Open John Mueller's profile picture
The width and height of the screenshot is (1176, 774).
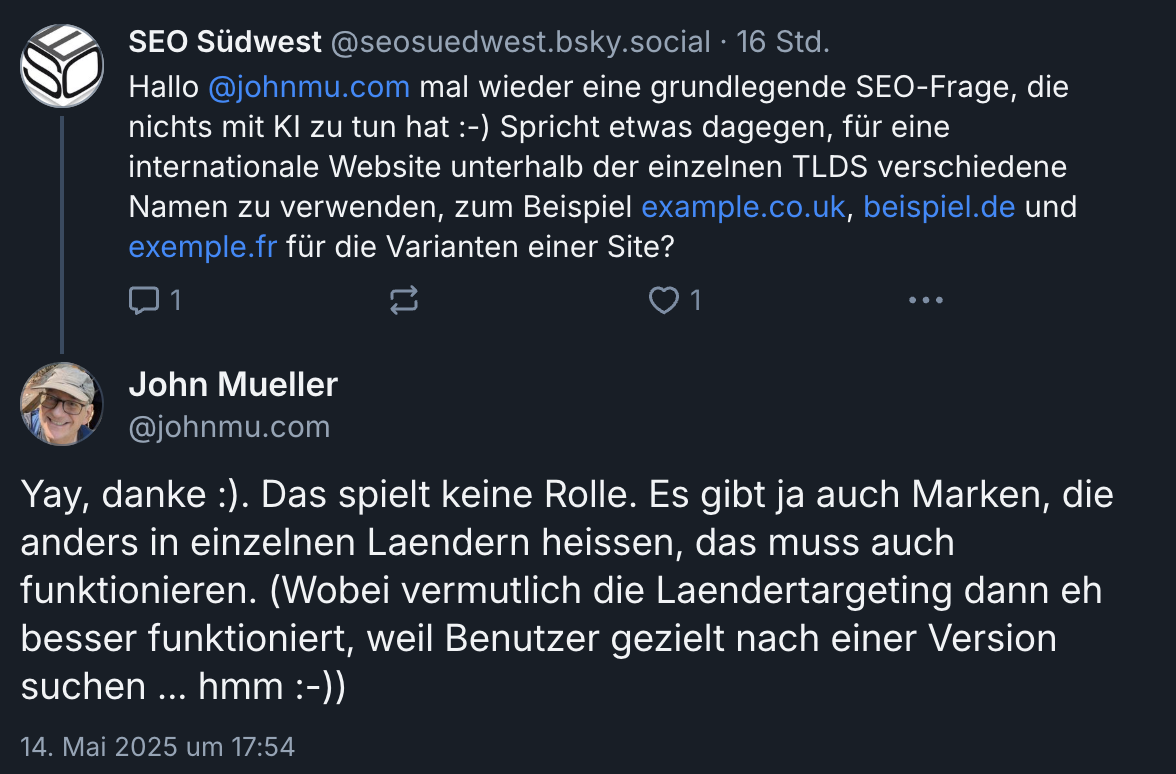point(62,405)
